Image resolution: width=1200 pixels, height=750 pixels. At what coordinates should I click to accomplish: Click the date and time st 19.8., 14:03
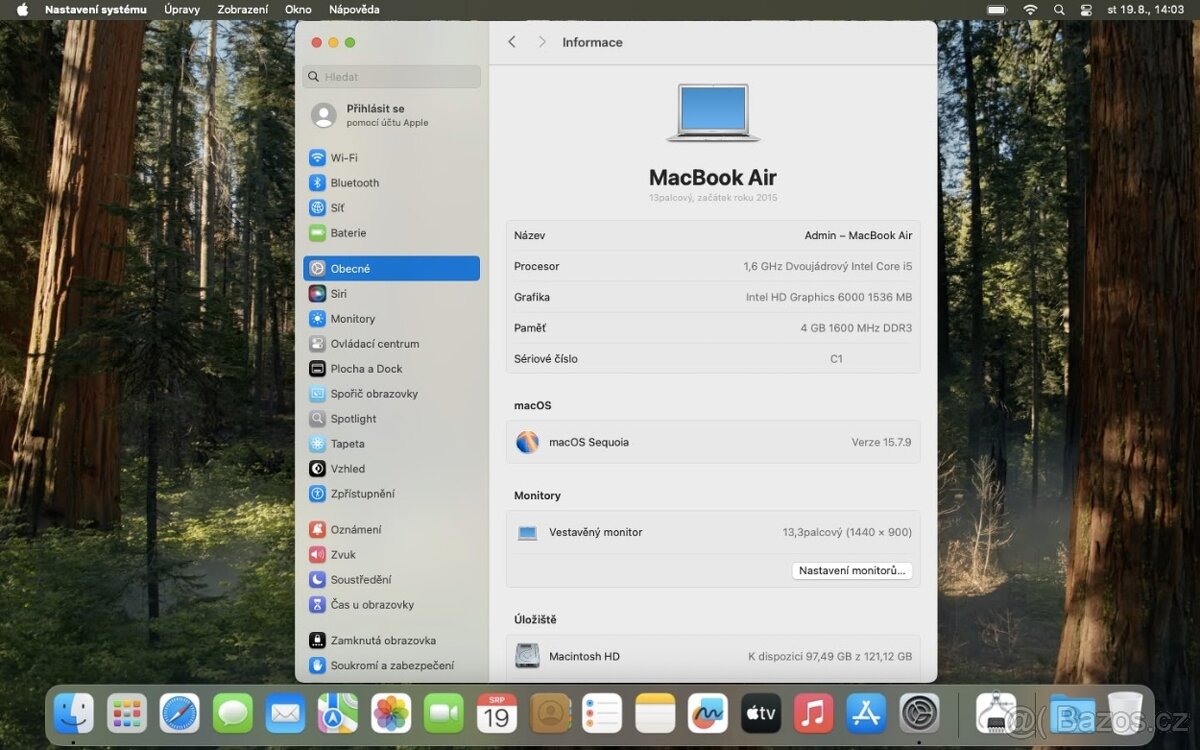click(x=1145, y=9)
